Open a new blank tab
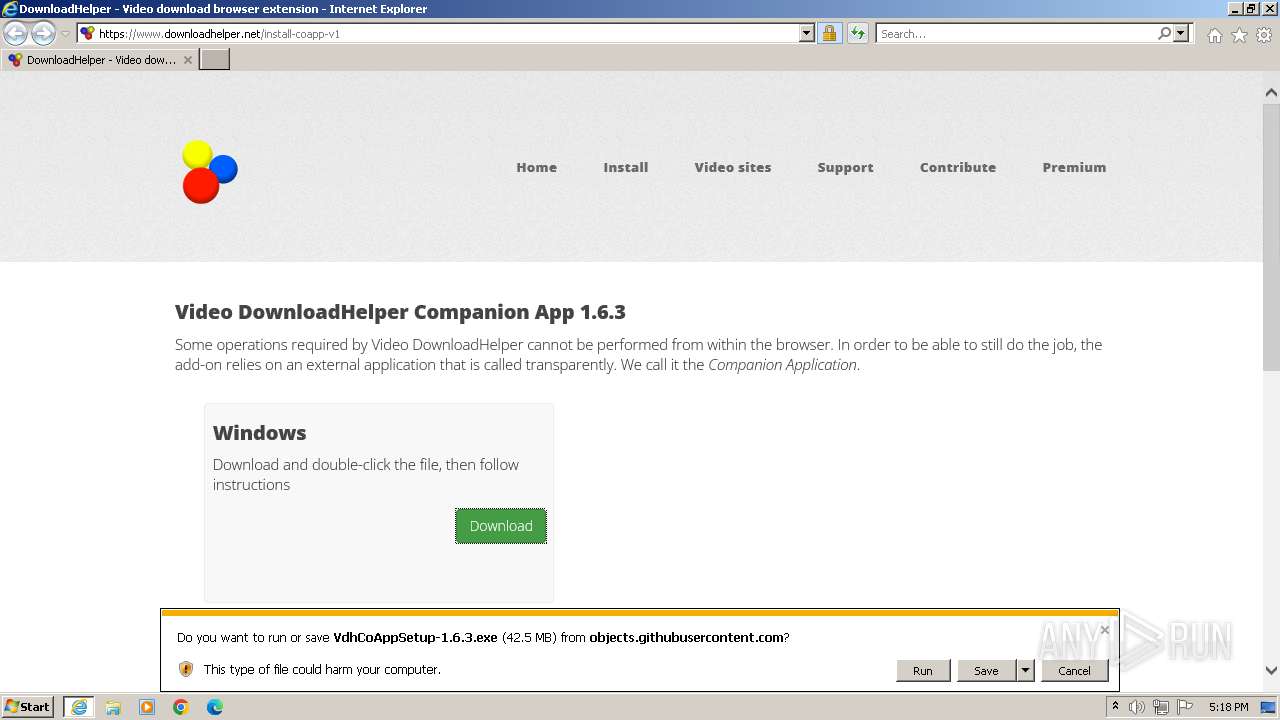The height and width of the screenshot is (720, 1280). point(215,59)
